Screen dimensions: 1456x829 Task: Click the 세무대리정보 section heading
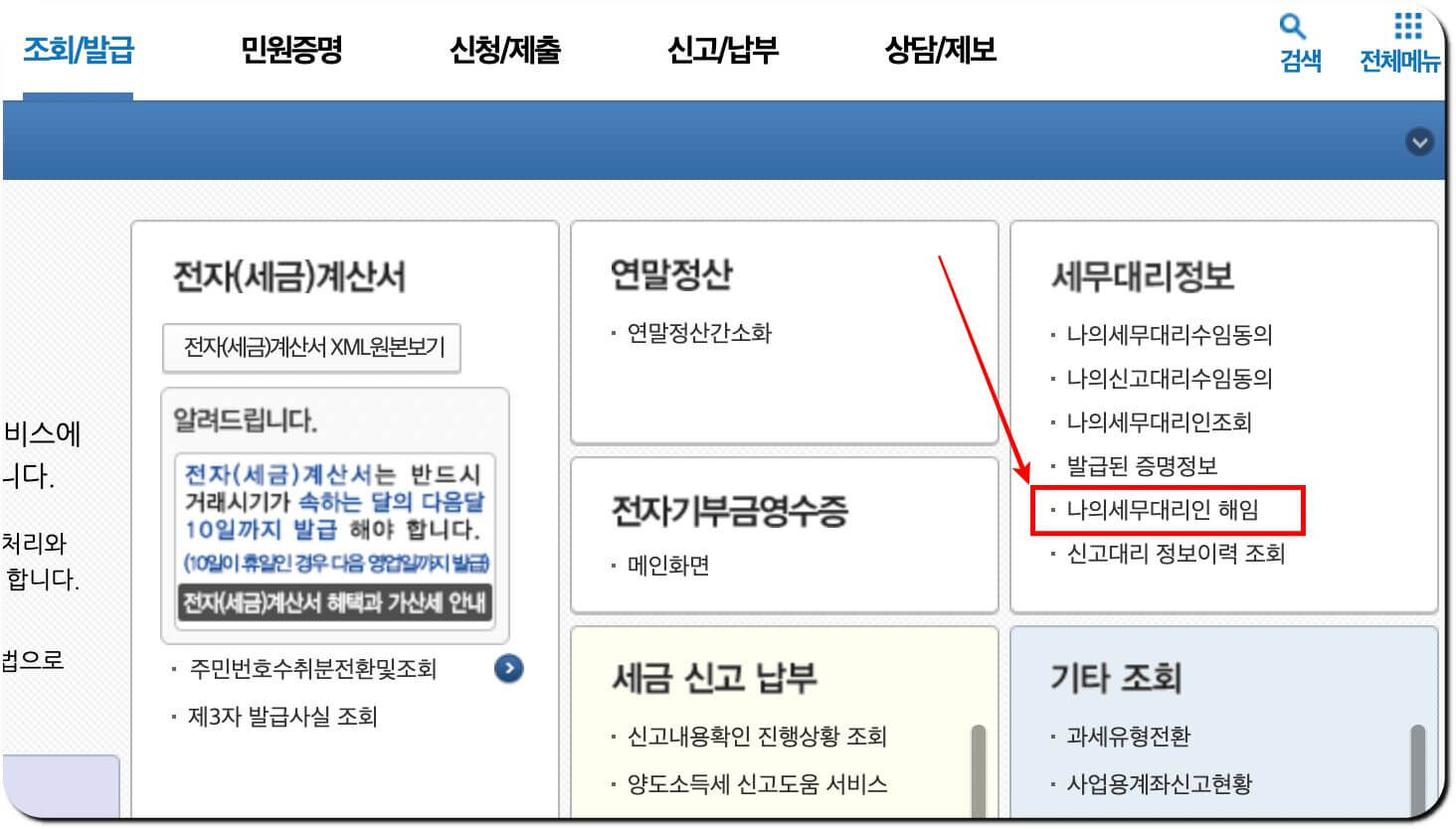(x=1142, y=275)
